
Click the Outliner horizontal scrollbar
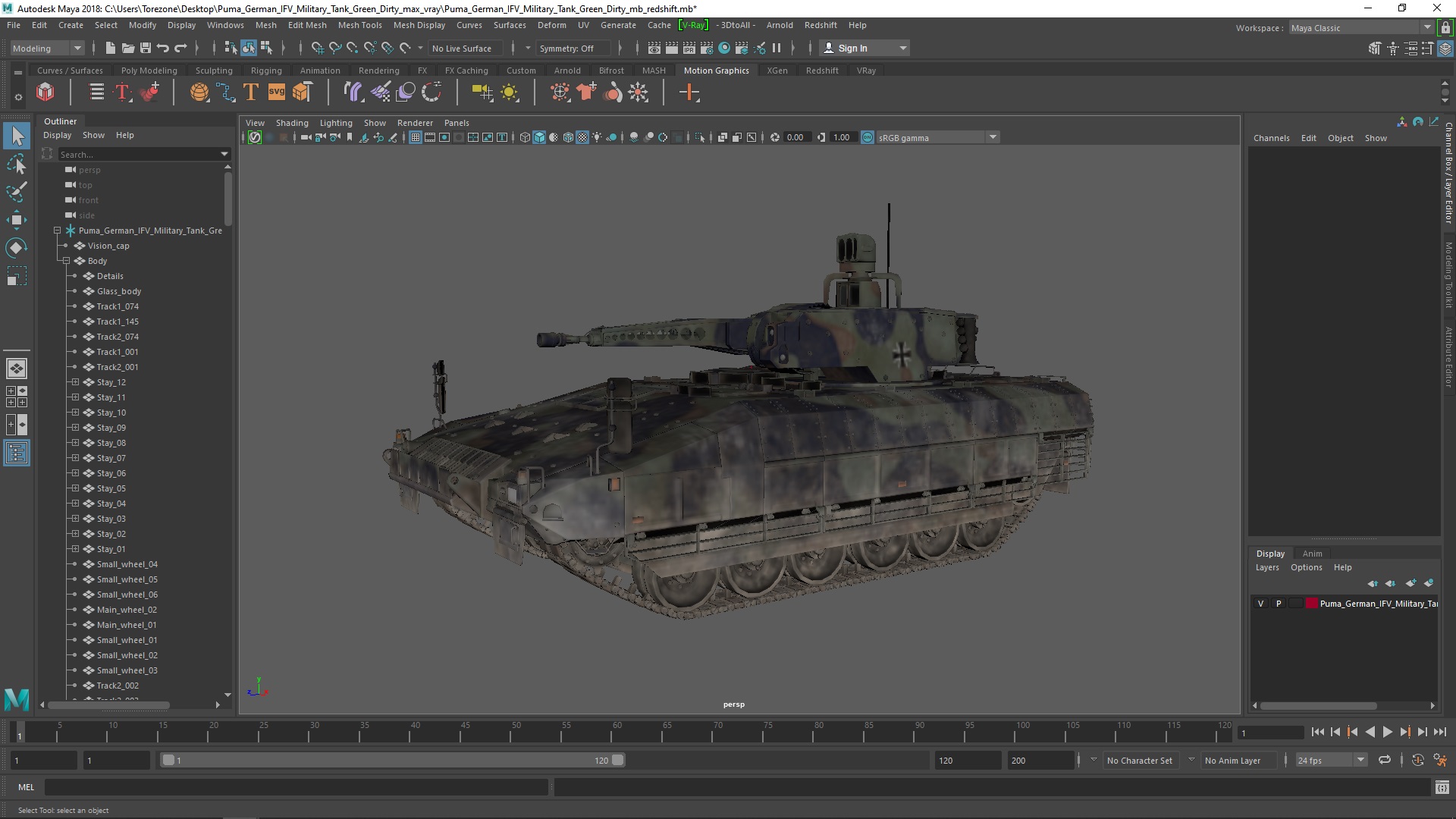pyautogui.click(x=108, y=705)
